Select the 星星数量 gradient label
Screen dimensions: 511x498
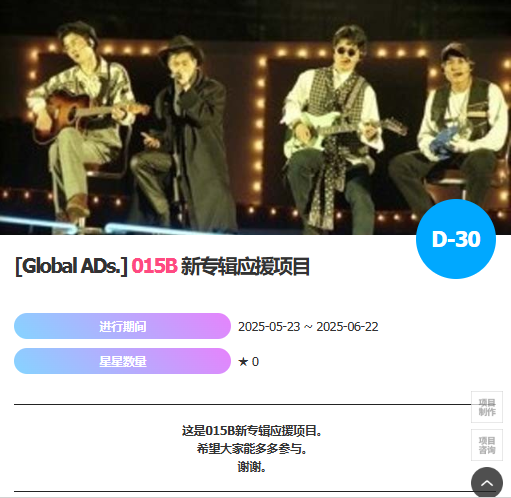coord(122,361)
